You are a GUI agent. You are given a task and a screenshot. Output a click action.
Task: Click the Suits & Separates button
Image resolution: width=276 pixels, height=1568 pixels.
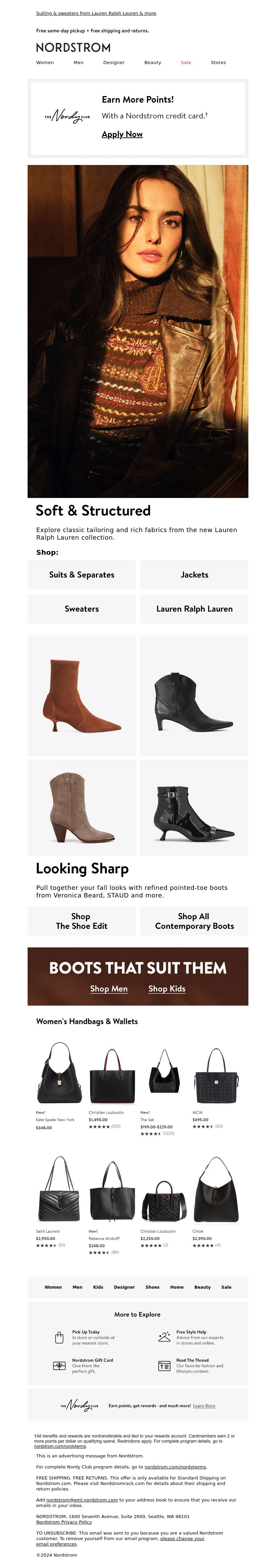coord(82,574)
